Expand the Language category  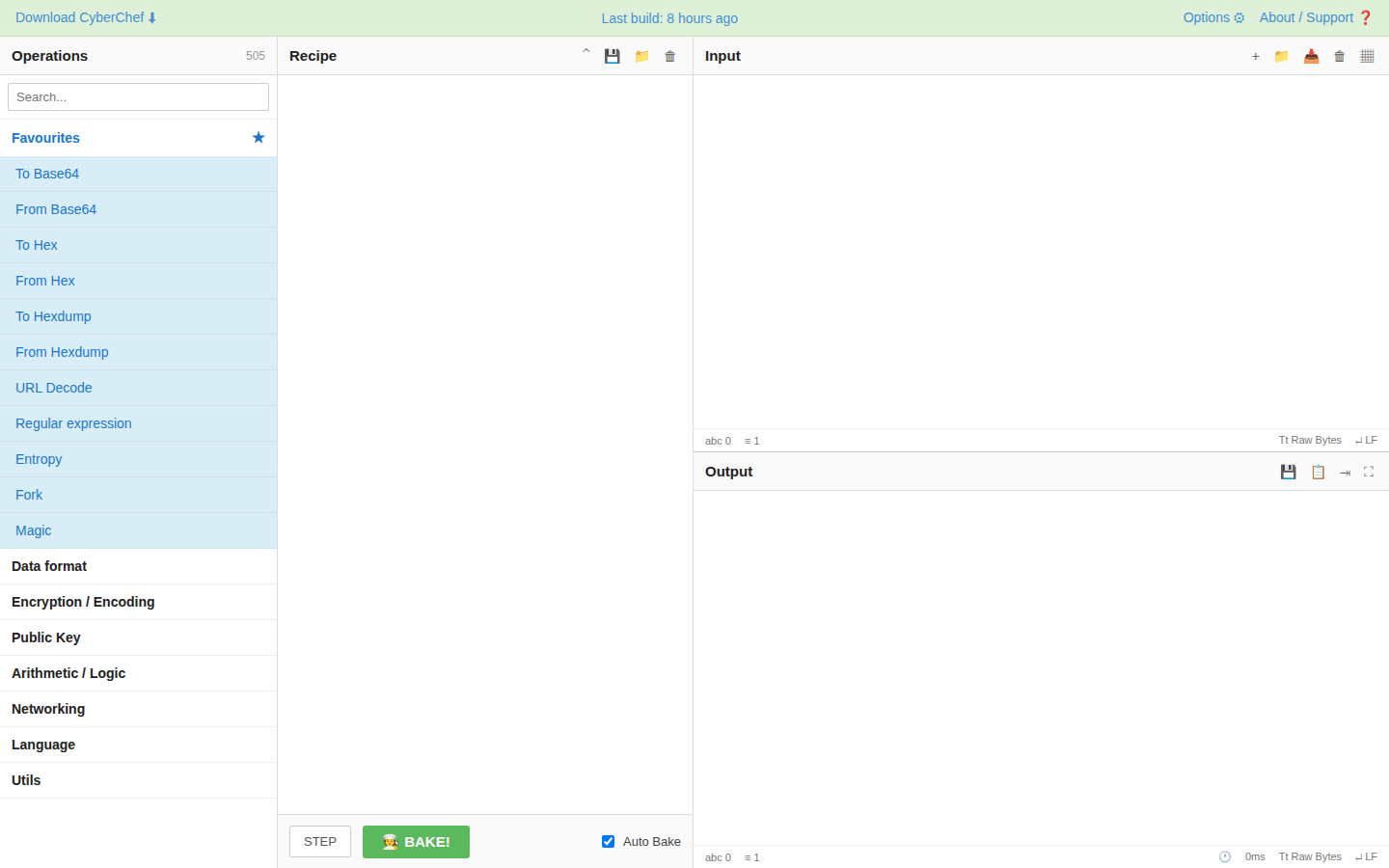pos(138,745)
